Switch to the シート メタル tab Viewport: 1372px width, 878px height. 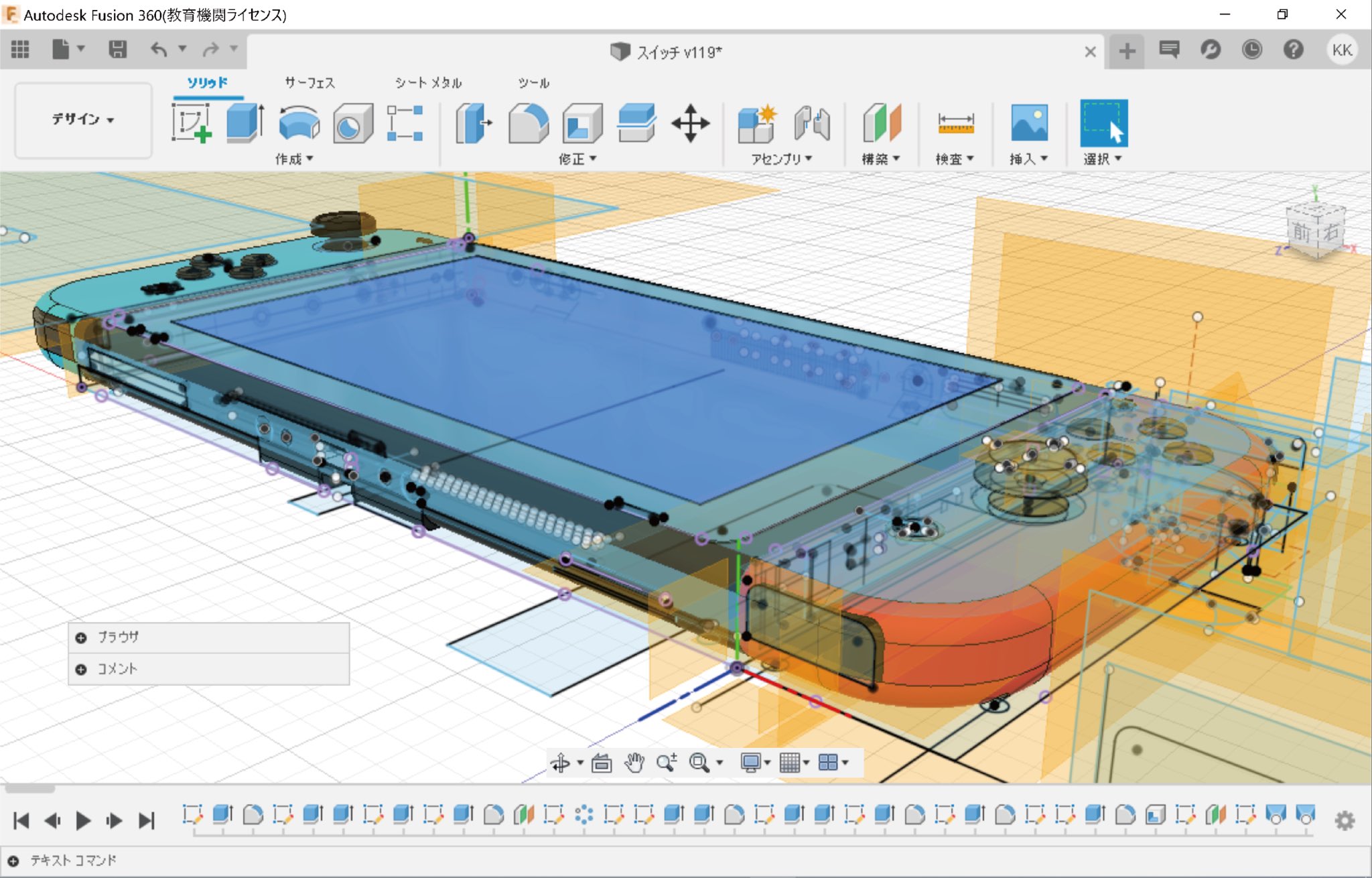pos(428,82)
